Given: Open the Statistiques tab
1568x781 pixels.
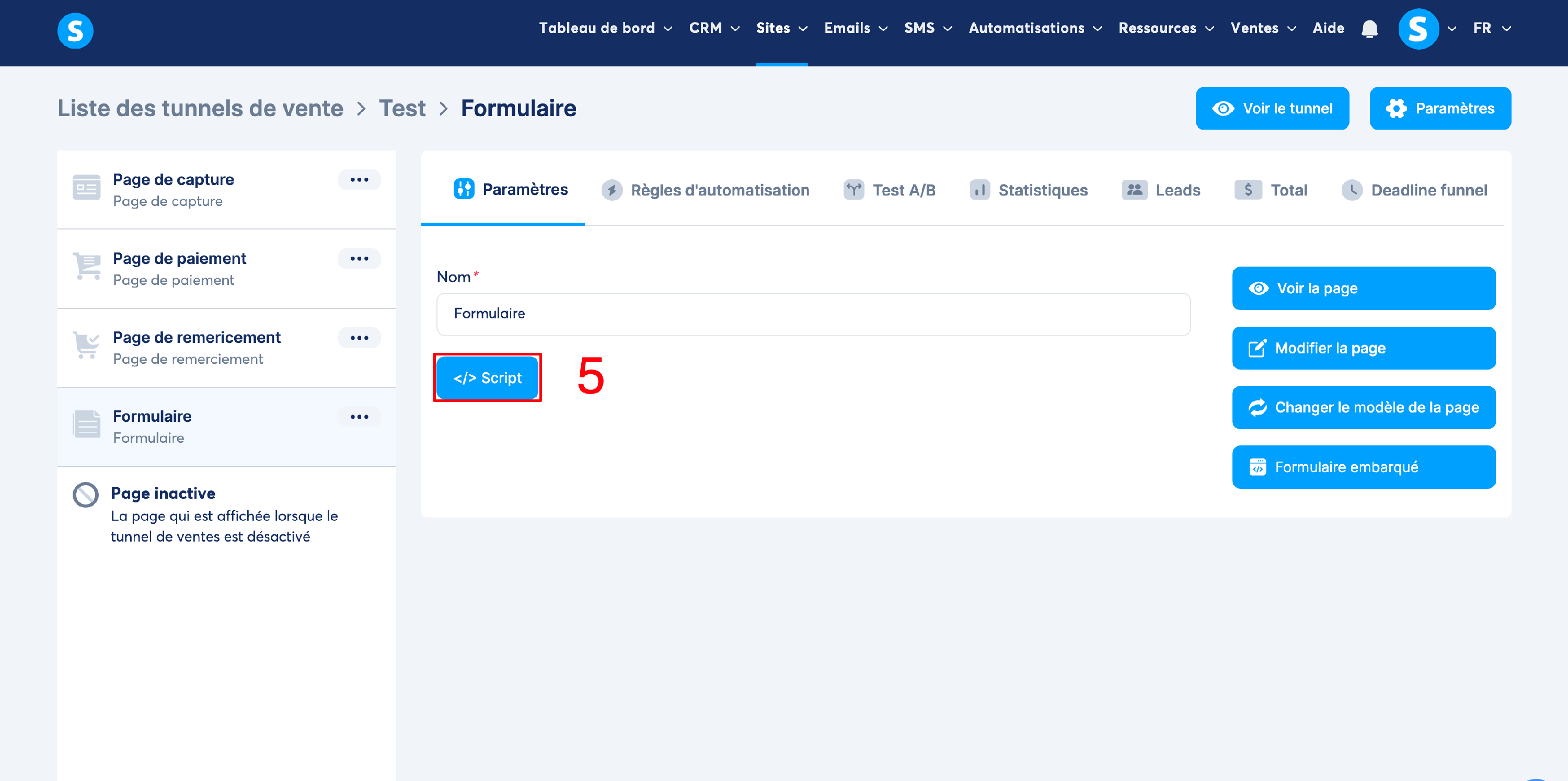Looking at the screenshot, I should 1029,190.
